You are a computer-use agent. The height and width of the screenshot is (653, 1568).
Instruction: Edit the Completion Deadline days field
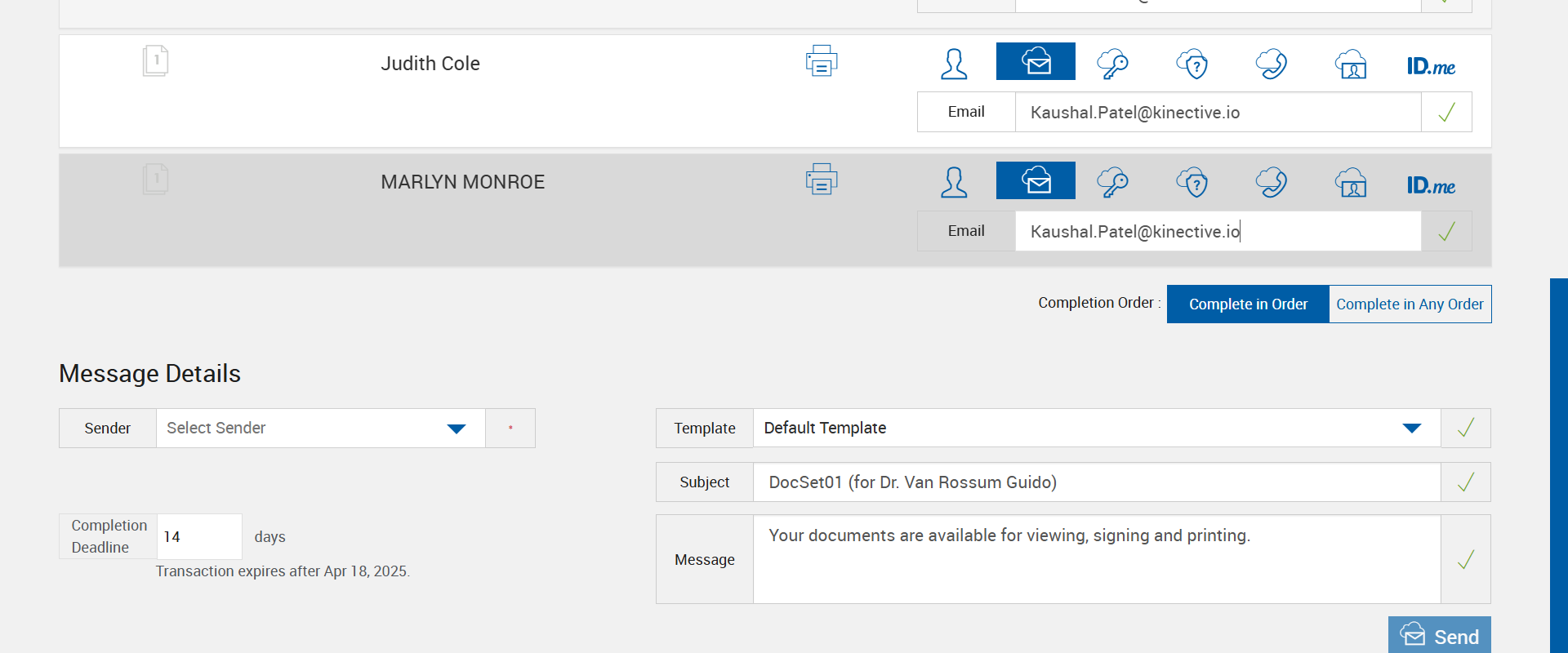click(x=198, y=537)
